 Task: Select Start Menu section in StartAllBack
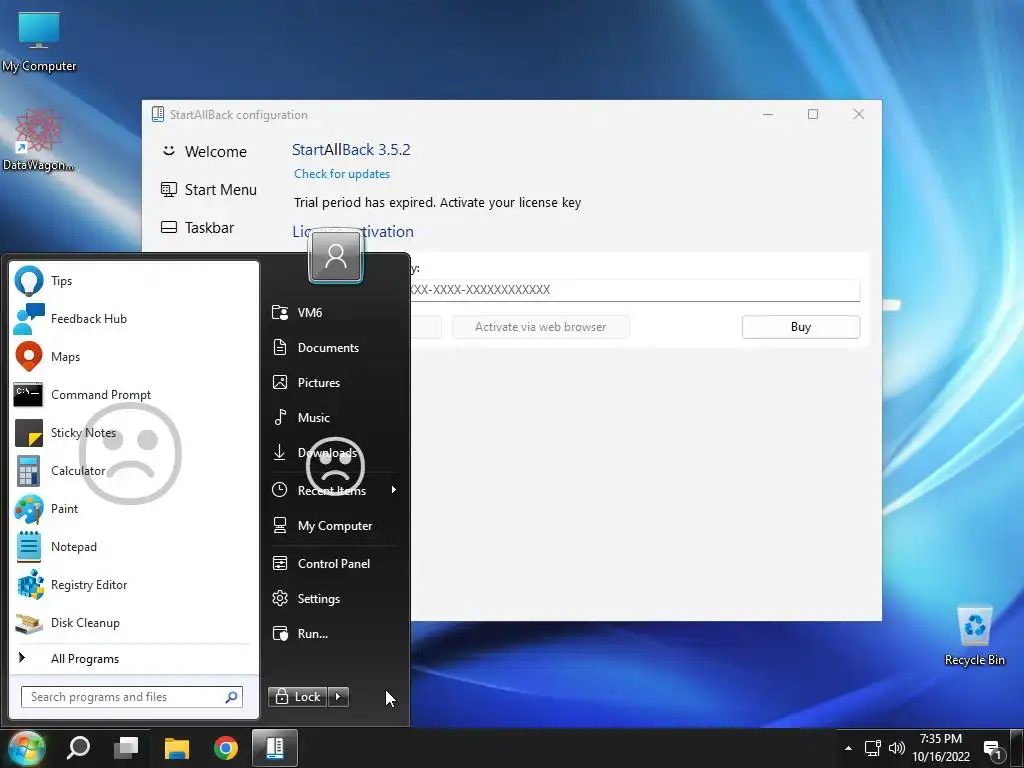click(x=209, y=189)
